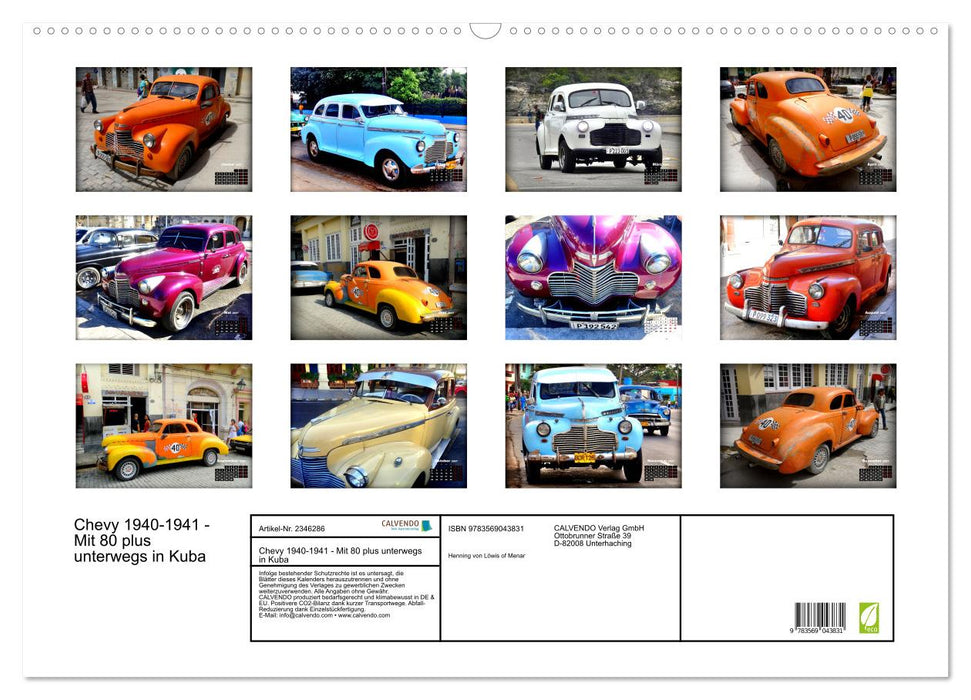Viewport: 971px width, 700px height.
Task: Open the orange coupe rear view with number 40, first row
Action: click(x=808, y=129)
